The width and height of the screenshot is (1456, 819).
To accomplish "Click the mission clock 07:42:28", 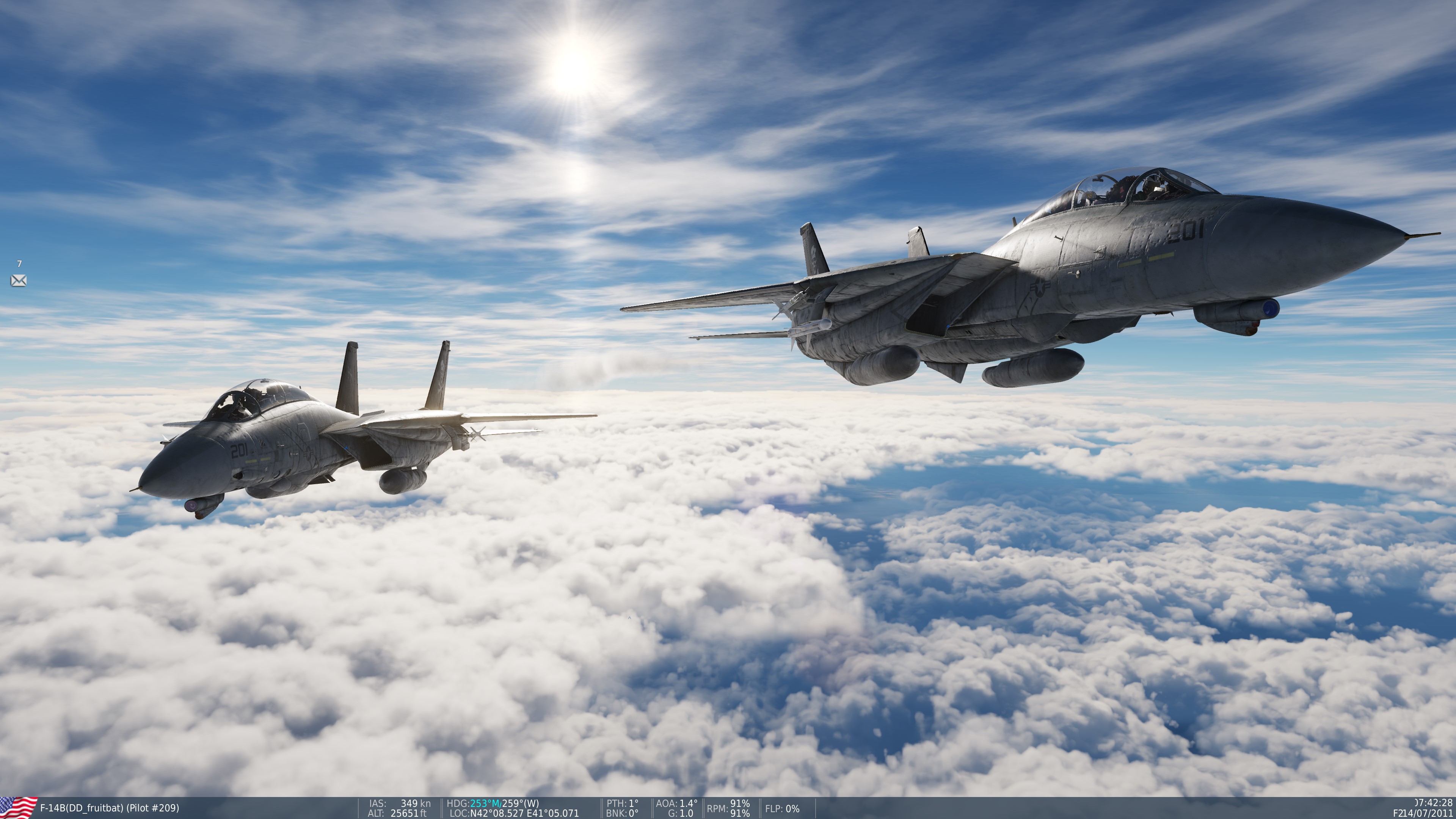I will tap(1433, 803).
